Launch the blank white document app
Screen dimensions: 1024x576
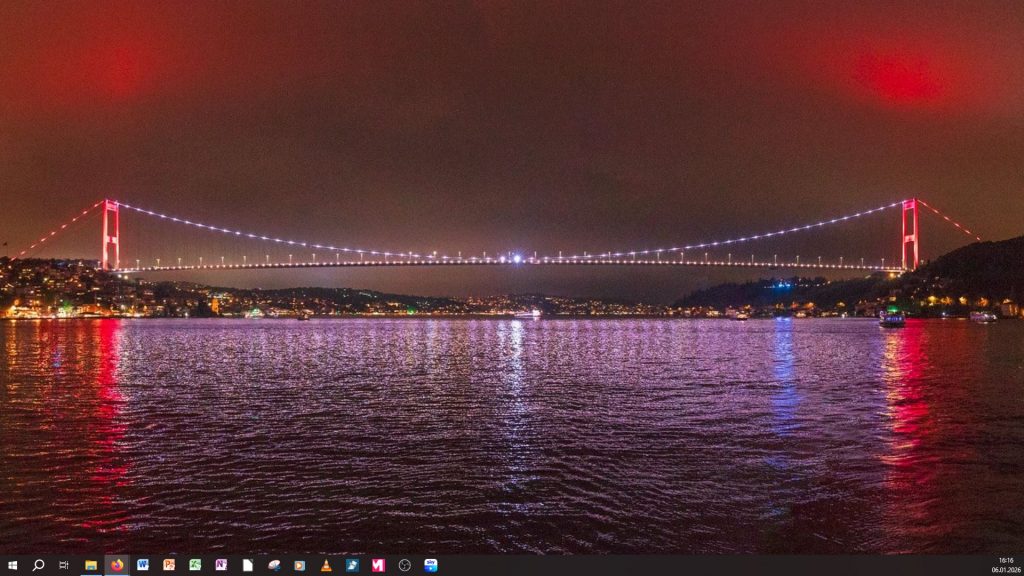coord(247,565)
